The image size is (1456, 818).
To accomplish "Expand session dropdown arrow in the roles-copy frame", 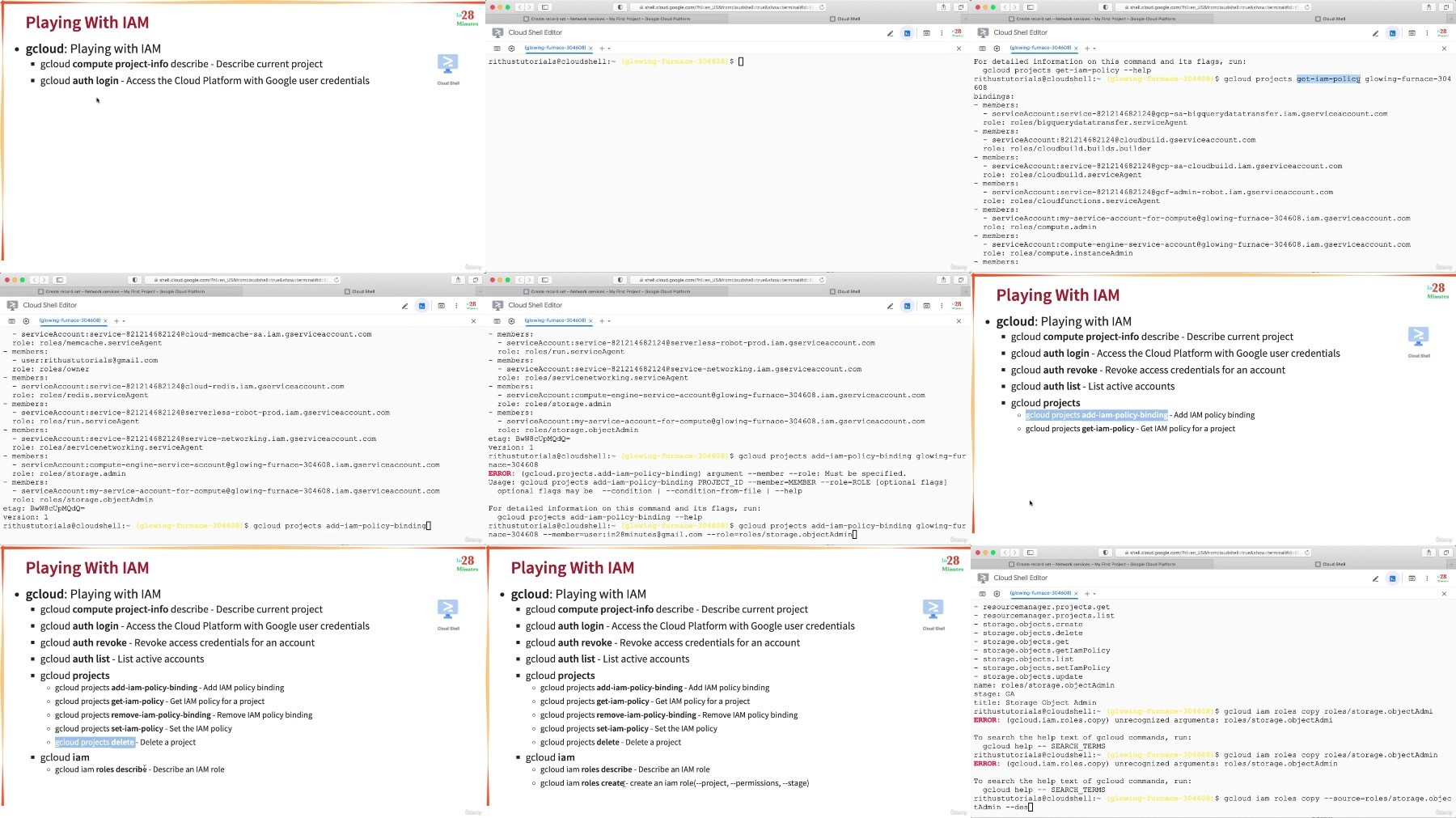I will 1094,594.
